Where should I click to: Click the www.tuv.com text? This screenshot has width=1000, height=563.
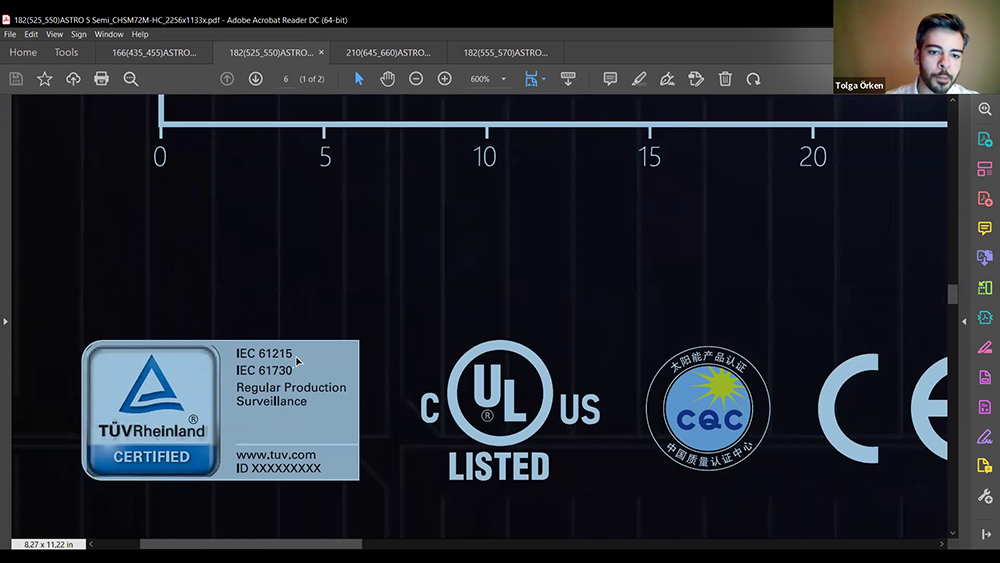click(276, 455)
